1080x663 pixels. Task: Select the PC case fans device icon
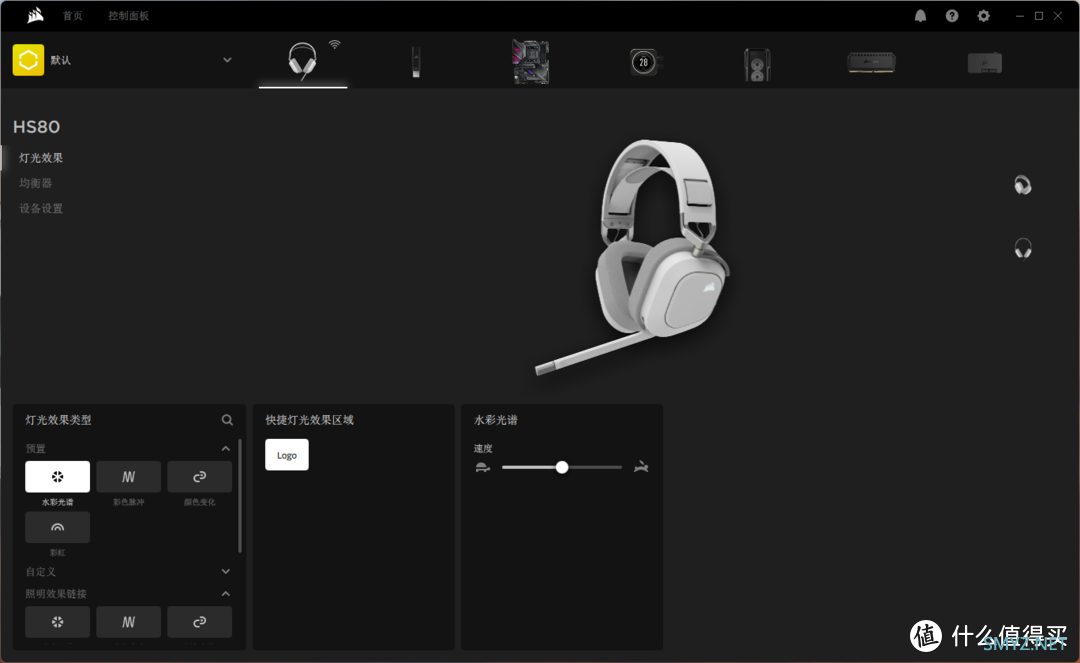pyautogui.click(x=757, y=65)
